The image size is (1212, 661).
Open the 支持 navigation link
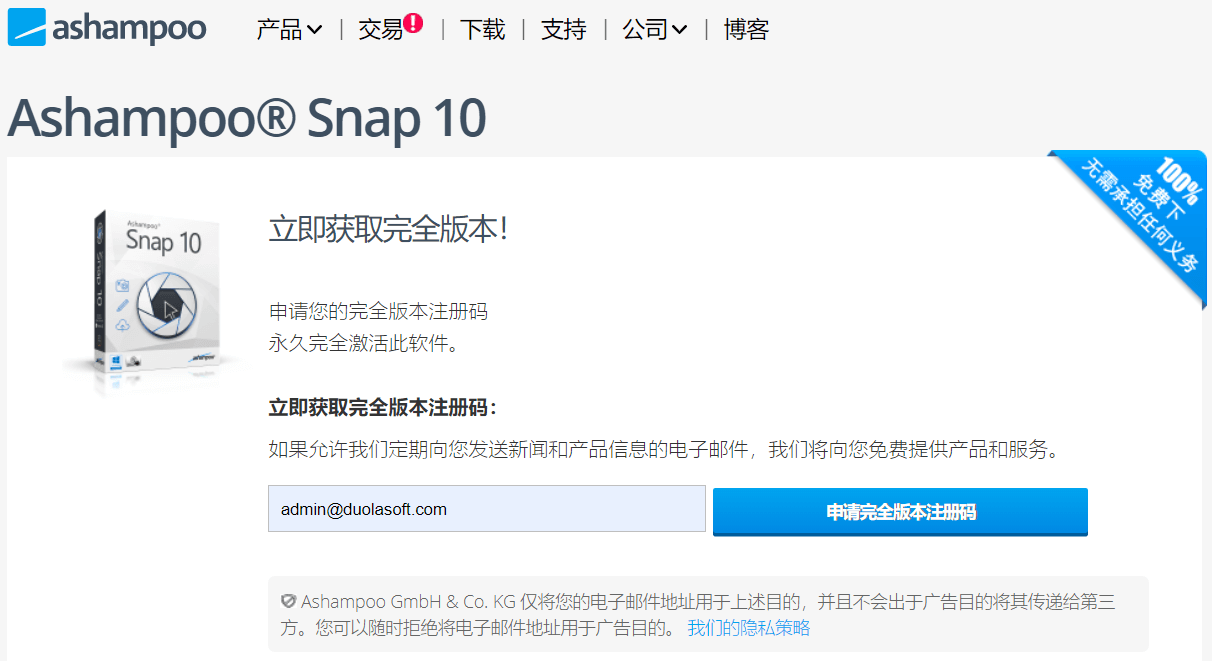563,30
